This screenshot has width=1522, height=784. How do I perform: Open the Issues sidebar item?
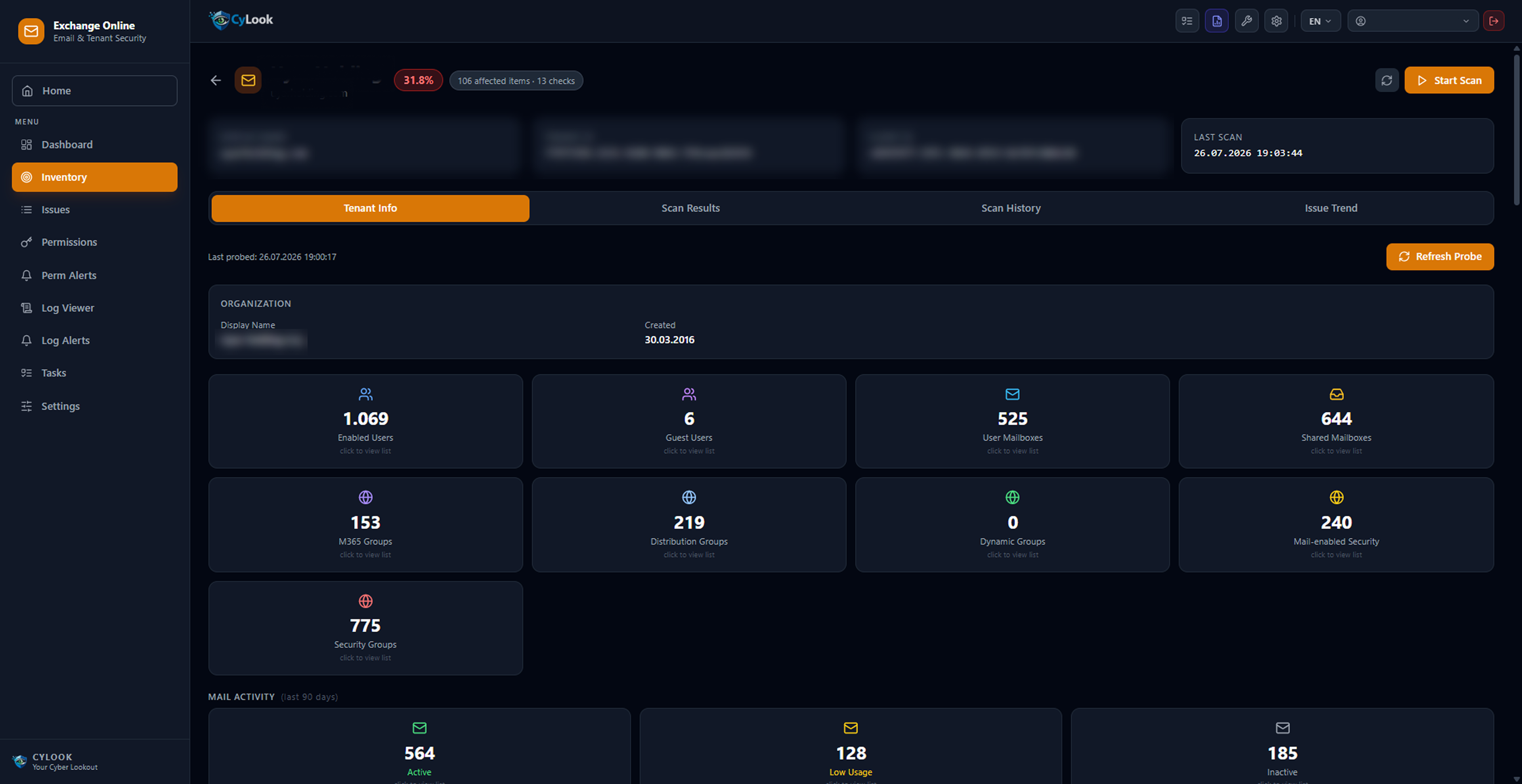pos(95,210)
